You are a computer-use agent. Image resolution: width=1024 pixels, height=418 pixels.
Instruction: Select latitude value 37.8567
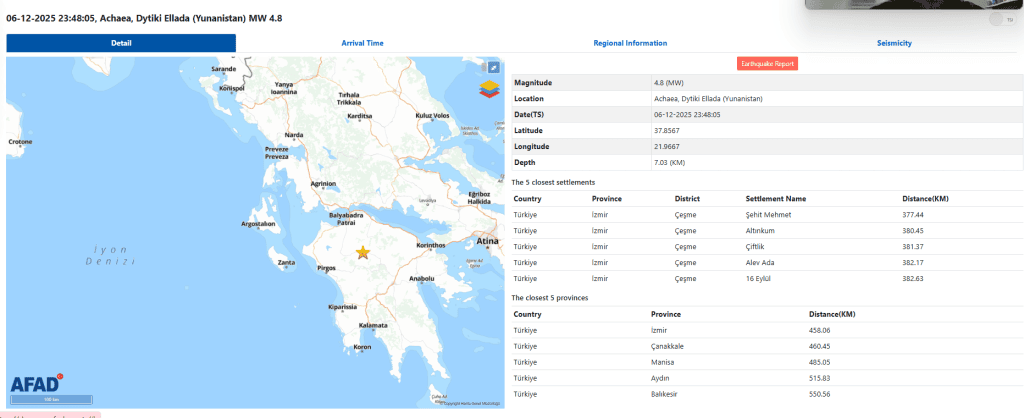tap(667, 131)
